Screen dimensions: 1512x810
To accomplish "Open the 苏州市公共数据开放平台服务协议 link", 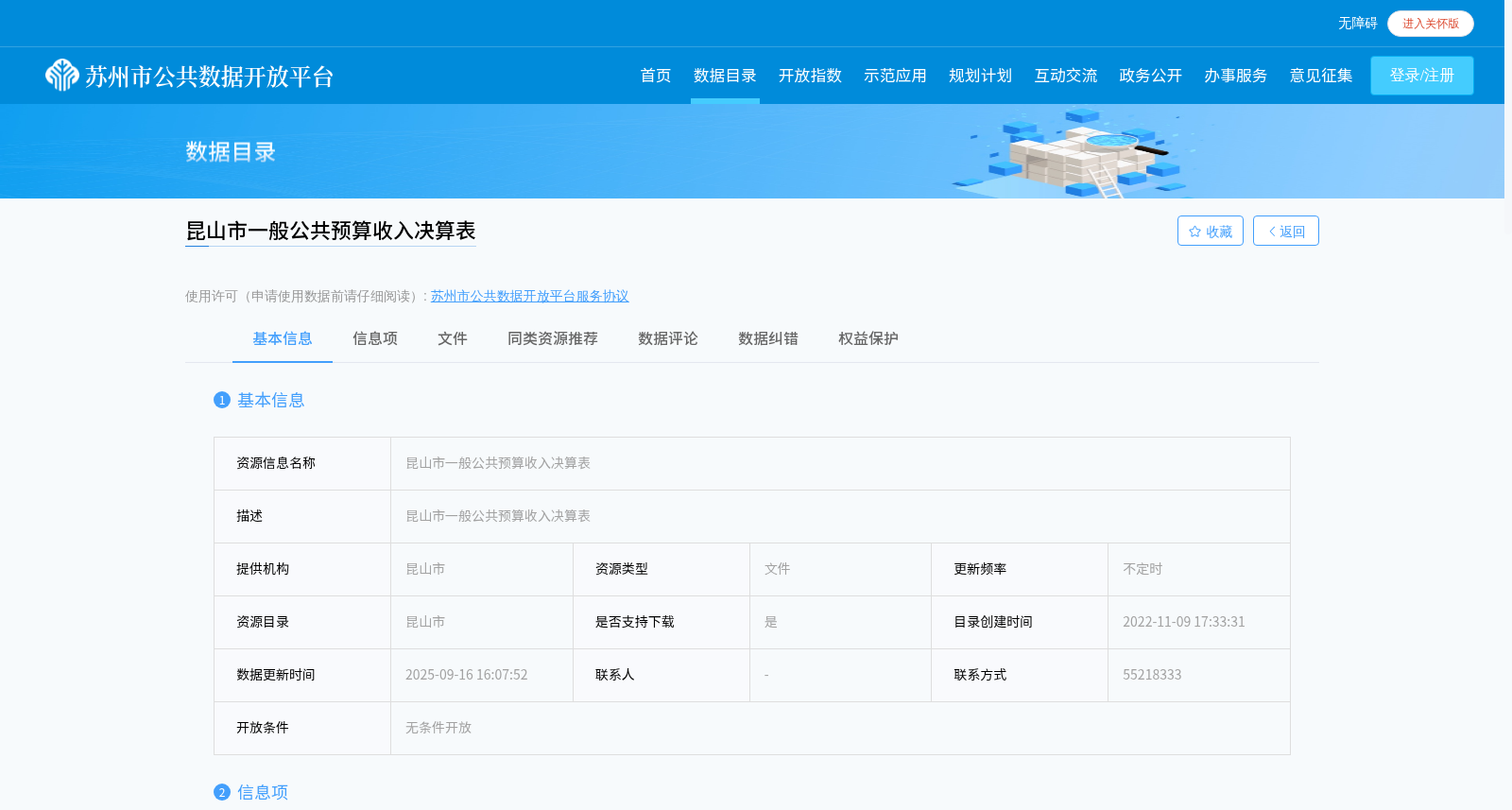I will point(529,296).
